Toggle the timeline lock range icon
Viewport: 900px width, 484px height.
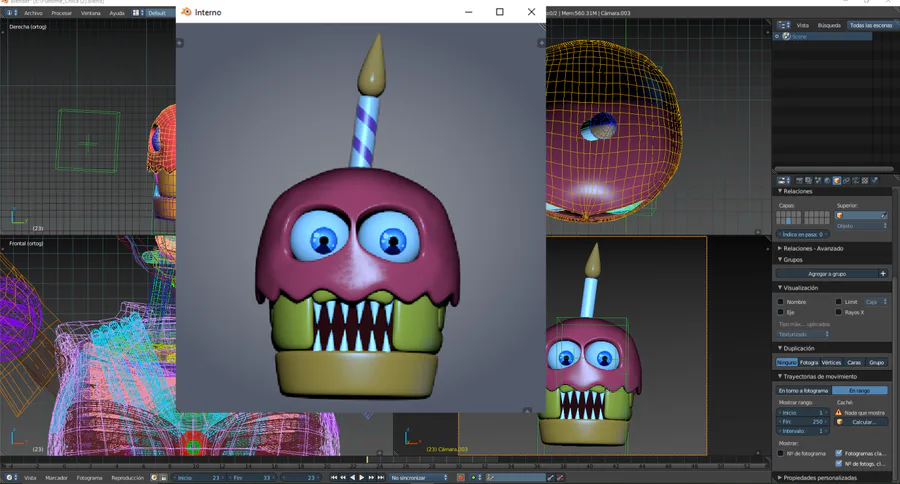[164, 478]
